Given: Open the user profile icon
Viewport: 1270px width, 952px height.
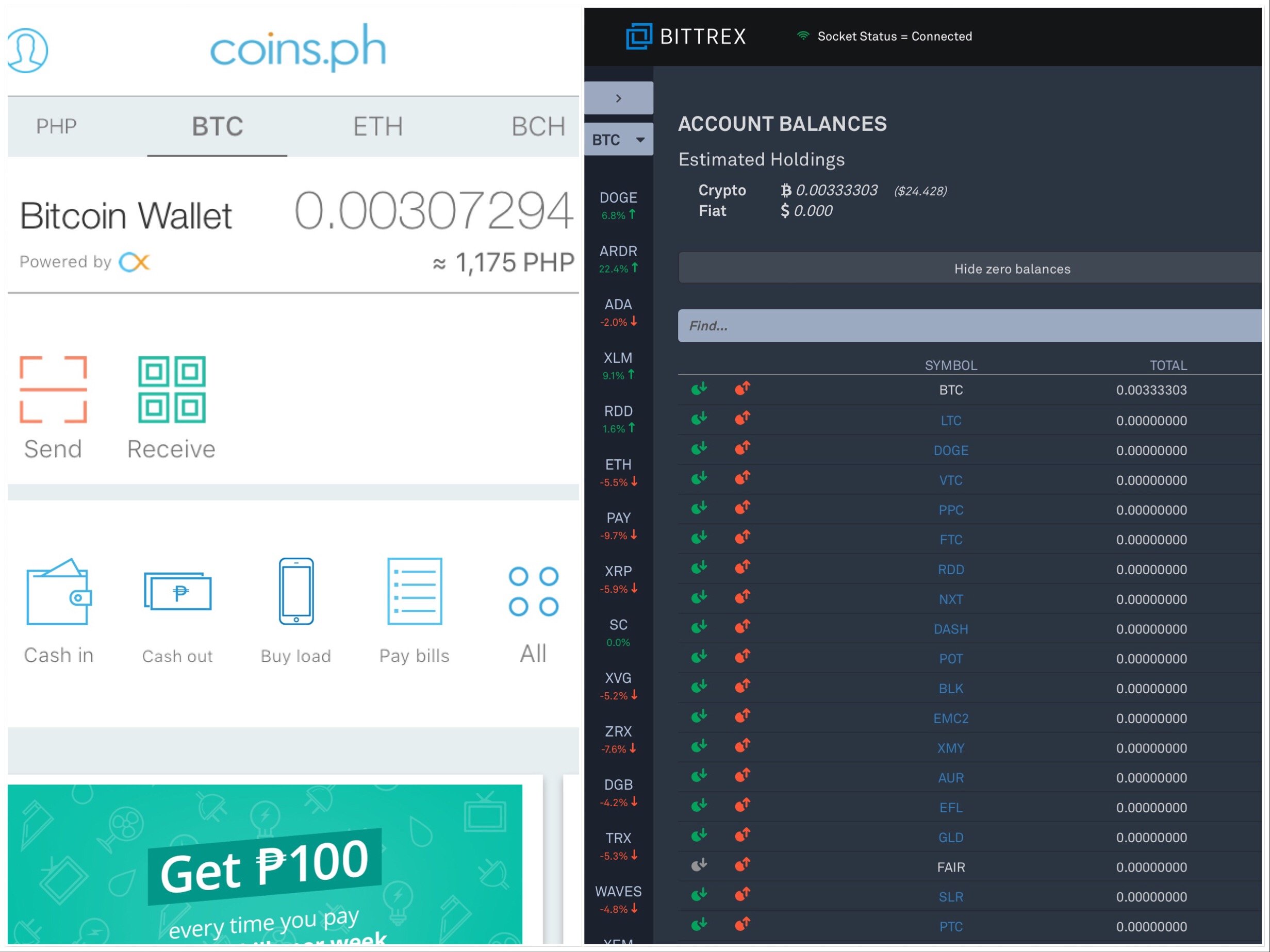Looking at the screenshot, I should [x=27, y=50].
